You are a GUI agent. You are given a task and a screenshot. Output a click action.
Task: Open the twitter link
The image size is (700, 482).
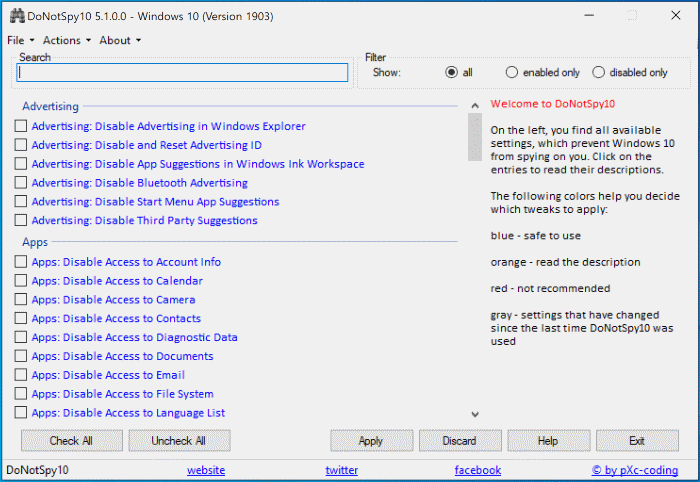click(342, 470)
